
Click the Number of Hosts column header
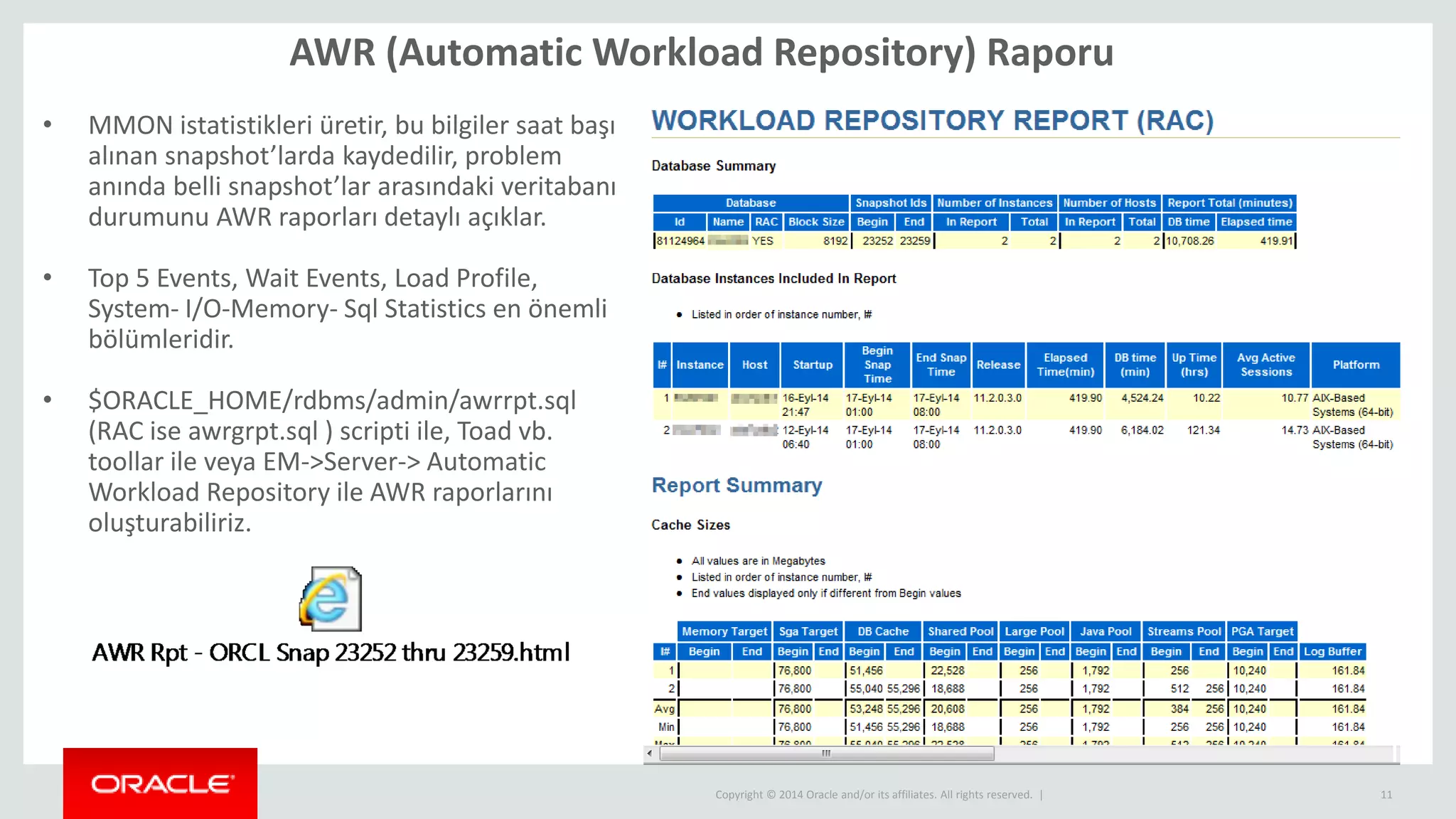pos(1109,203)
